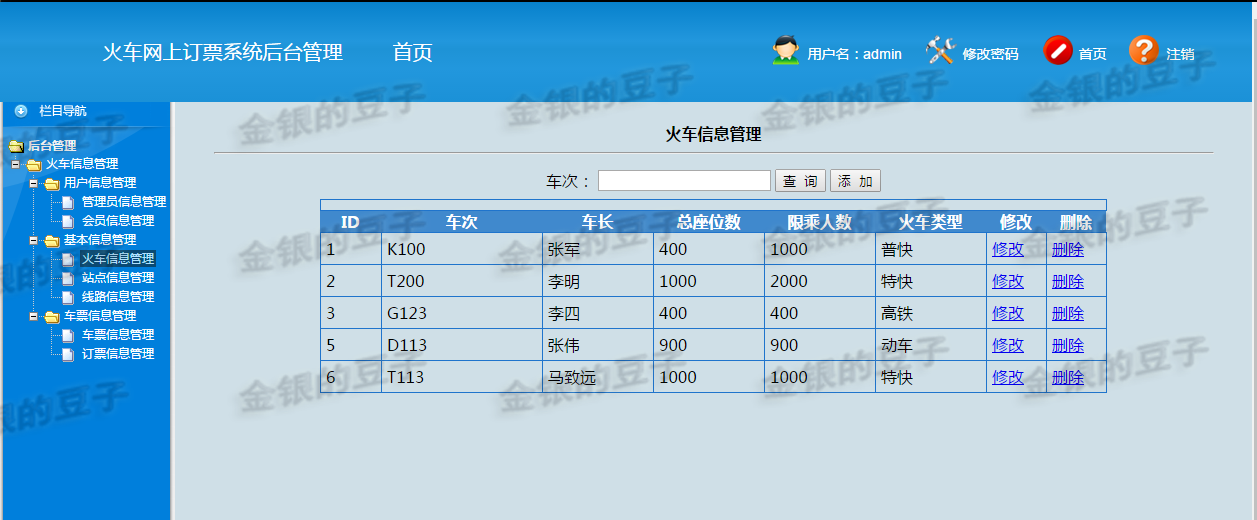Image resolution: width=1257 pixels, height=520 pixels.
Task: Click the 后台管理 root label
Action: click(52, 146)
